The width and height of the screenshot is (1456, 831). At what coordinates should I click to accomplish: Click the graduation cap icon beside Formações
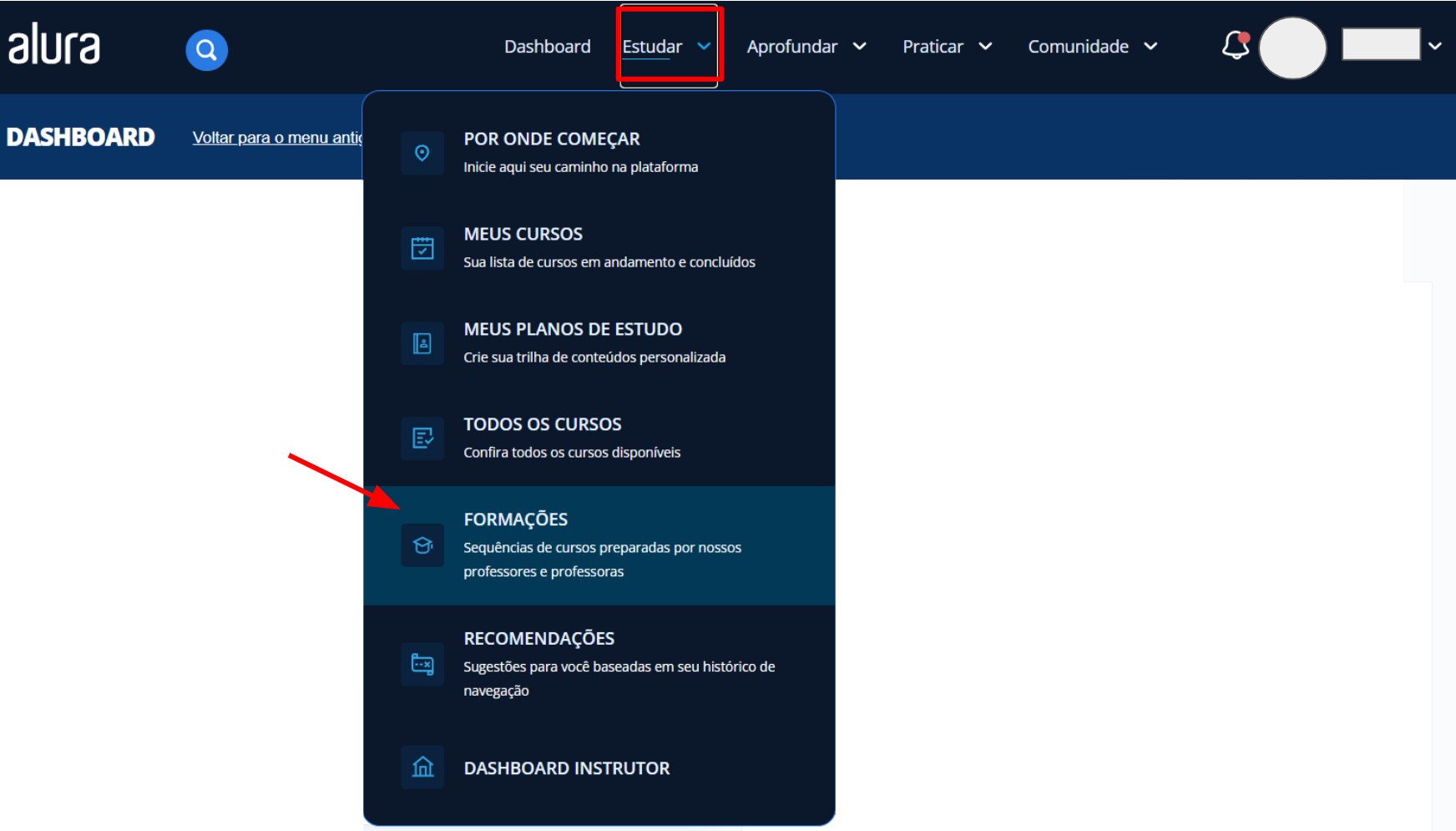pyautogui.click(x=422, y=545)
